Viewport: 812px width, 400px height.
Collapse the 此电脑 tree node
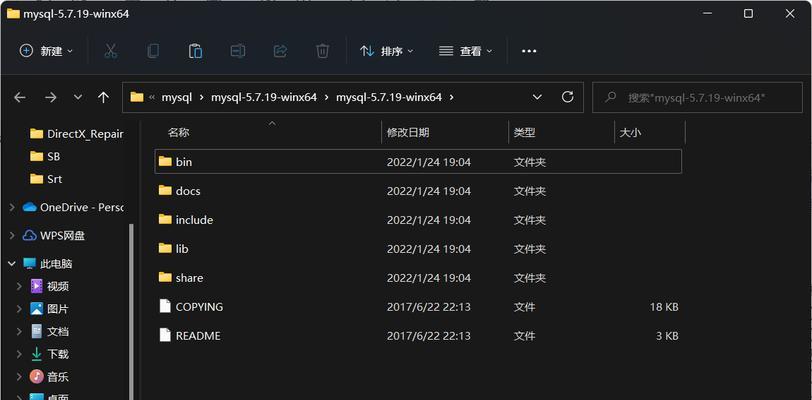(x=11, y=264)
